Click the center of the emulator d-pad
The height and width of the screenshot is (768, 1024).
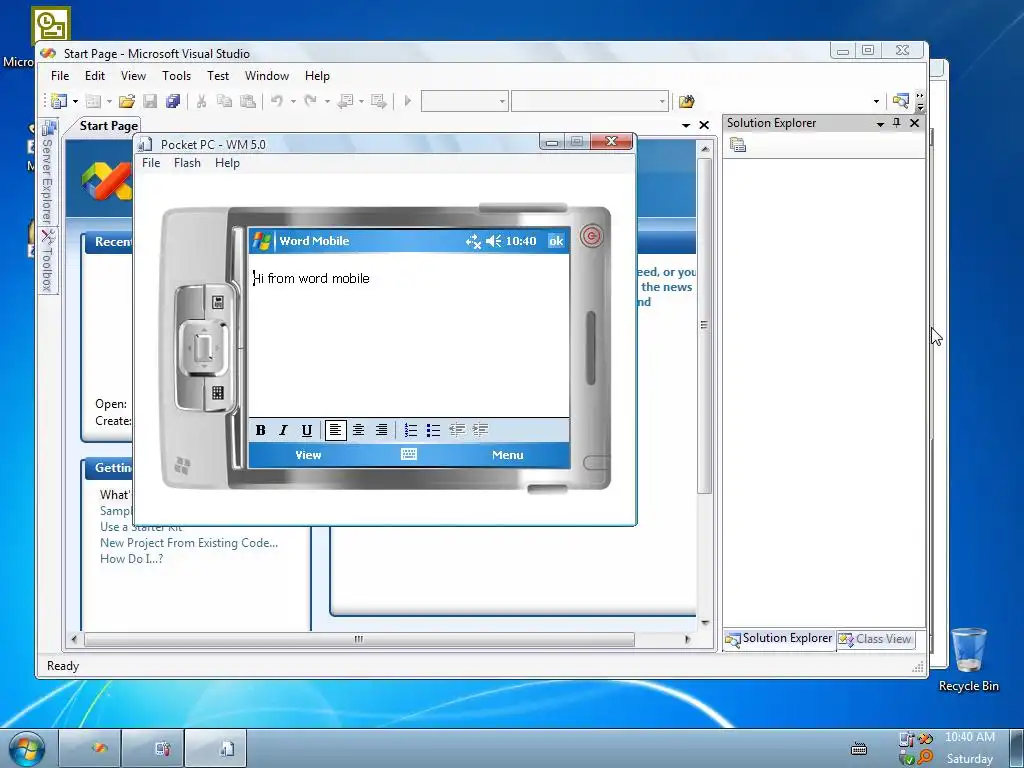click(x=204, y=347)
